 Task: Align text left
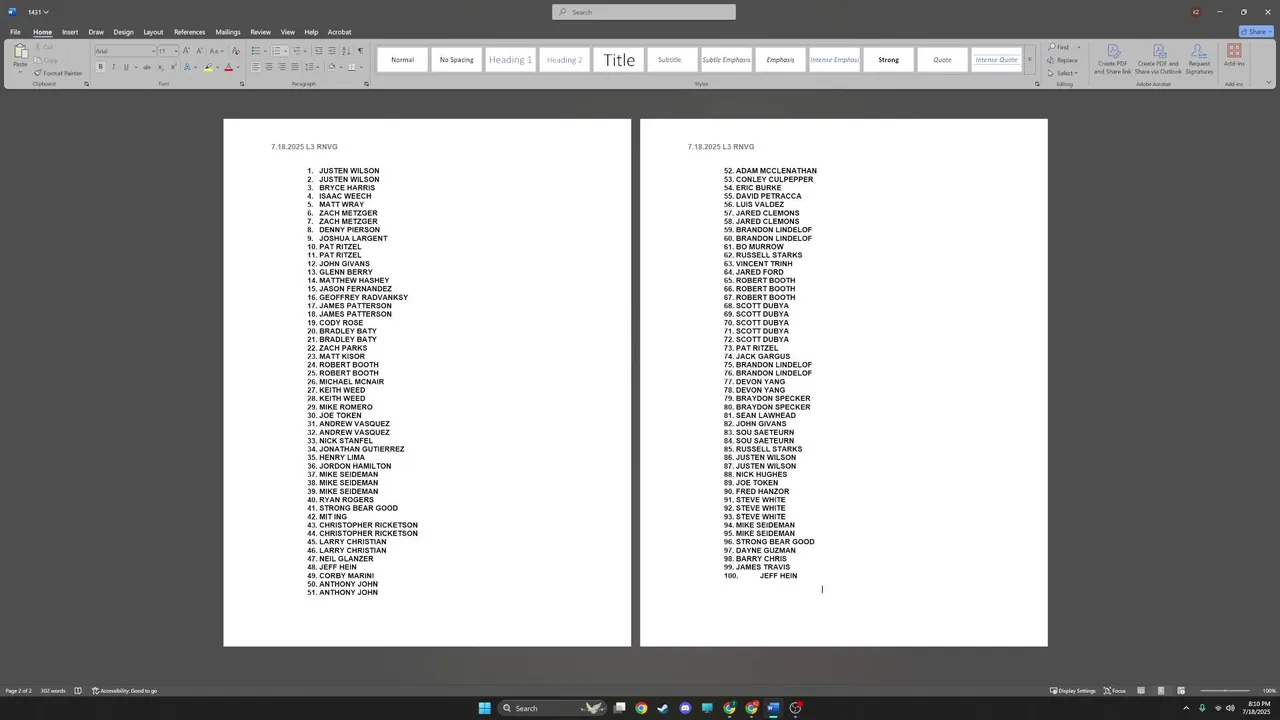coord(255,67)
